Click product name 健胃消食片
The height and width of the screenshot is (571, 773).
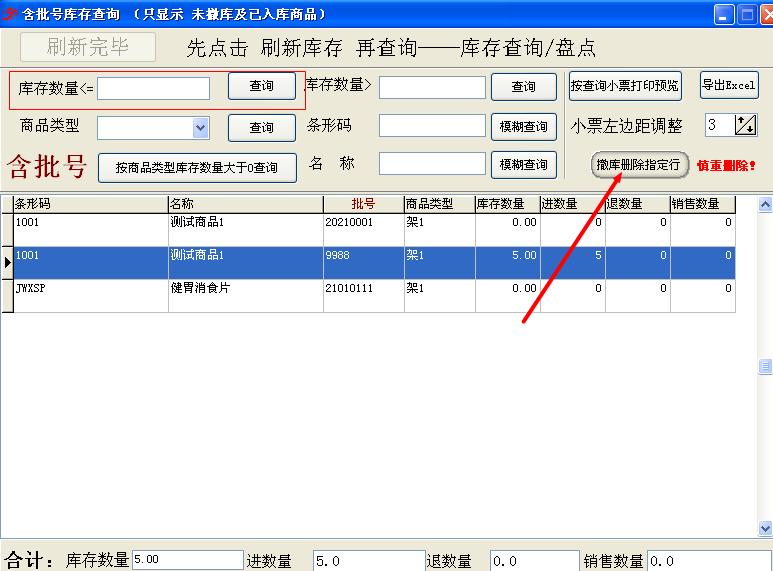[x=246, y=296]
